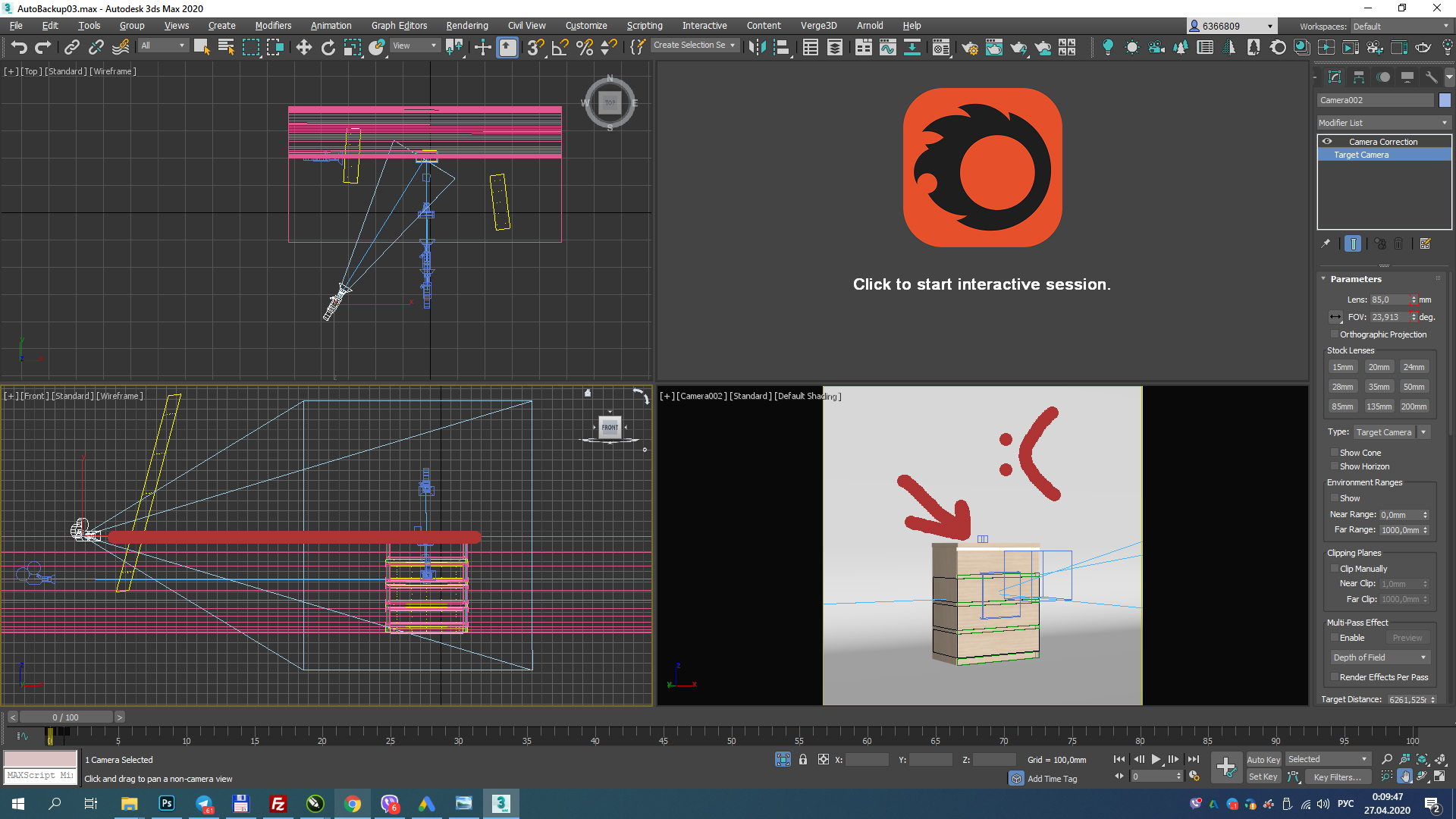Screen dimensions: 1456x819
Task: Click the Camera002 object color swatch
Action: coord(1445,100)
